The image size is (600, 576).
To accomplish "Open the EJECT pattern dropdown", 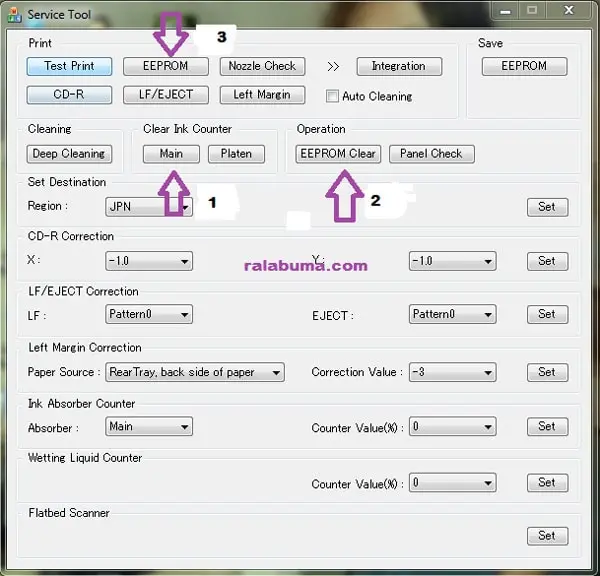I will (x=452, y=314).
